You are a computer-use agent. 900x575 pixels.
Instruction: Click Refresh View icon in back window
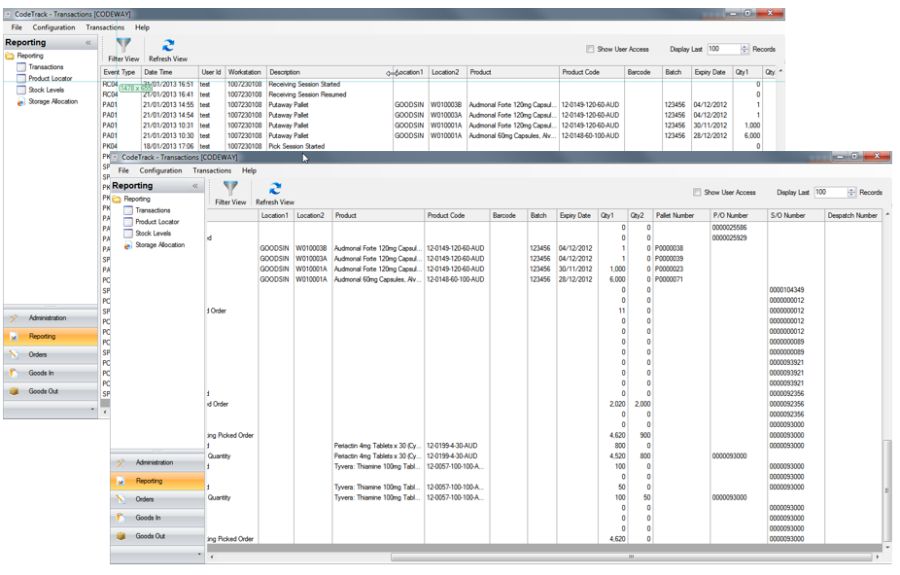(168, 46)
